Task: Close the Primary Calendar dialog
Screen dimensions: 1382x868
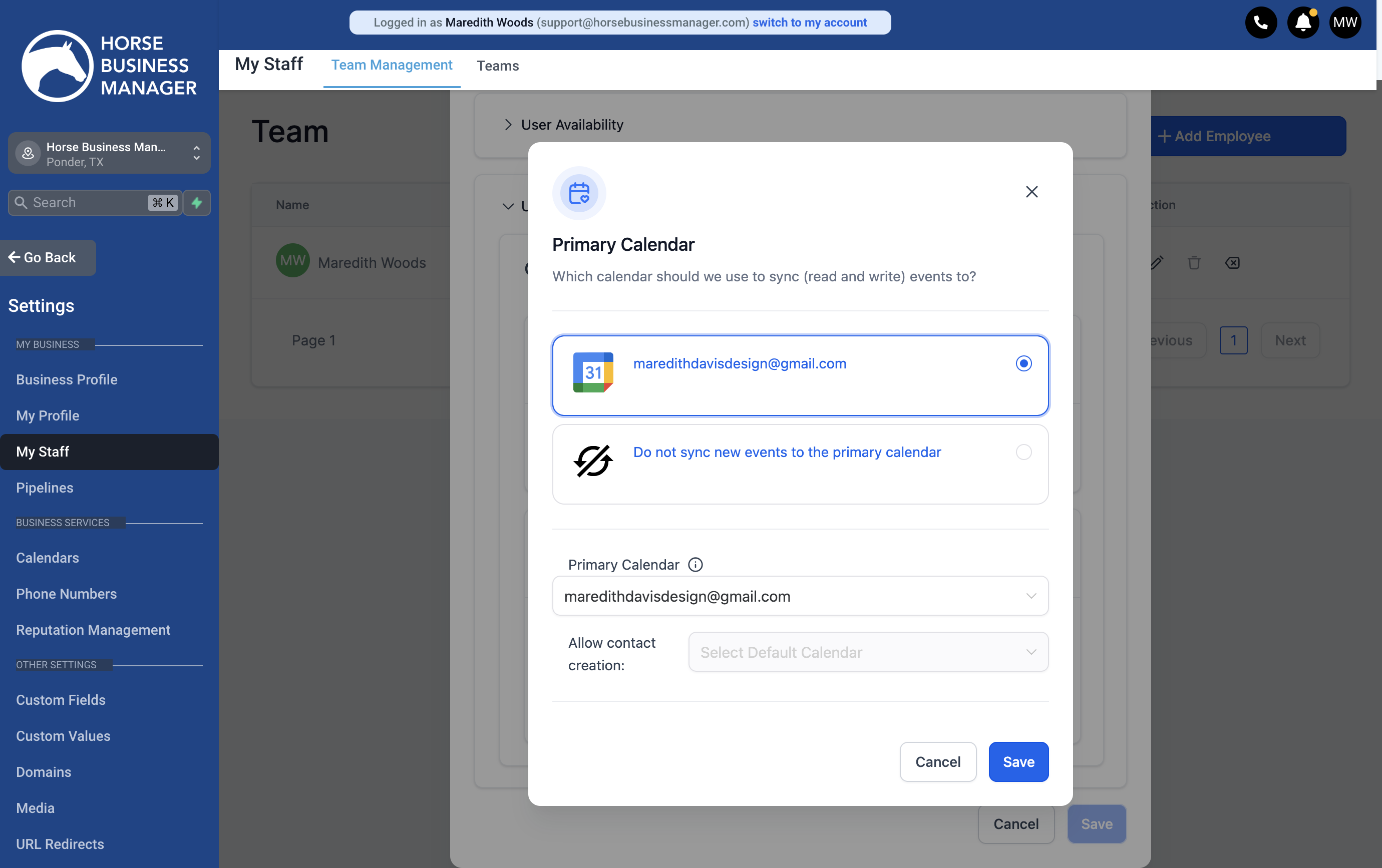Action: click(1031, 192)
